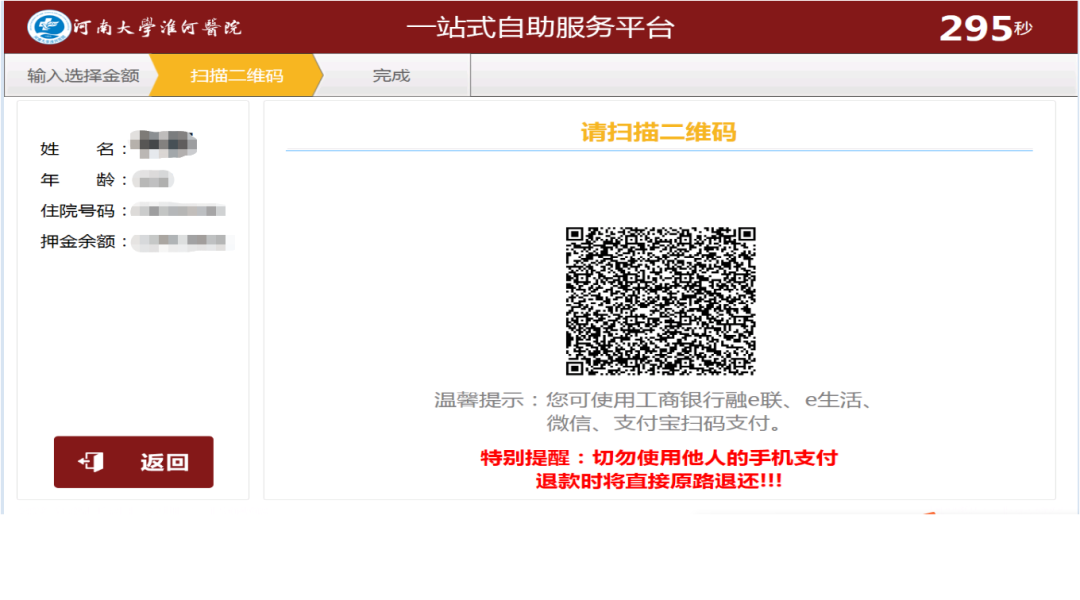This screenshot has height=600, width=1080.
Task: Click the 295秒 countdown timer
Action: point(986,28)
